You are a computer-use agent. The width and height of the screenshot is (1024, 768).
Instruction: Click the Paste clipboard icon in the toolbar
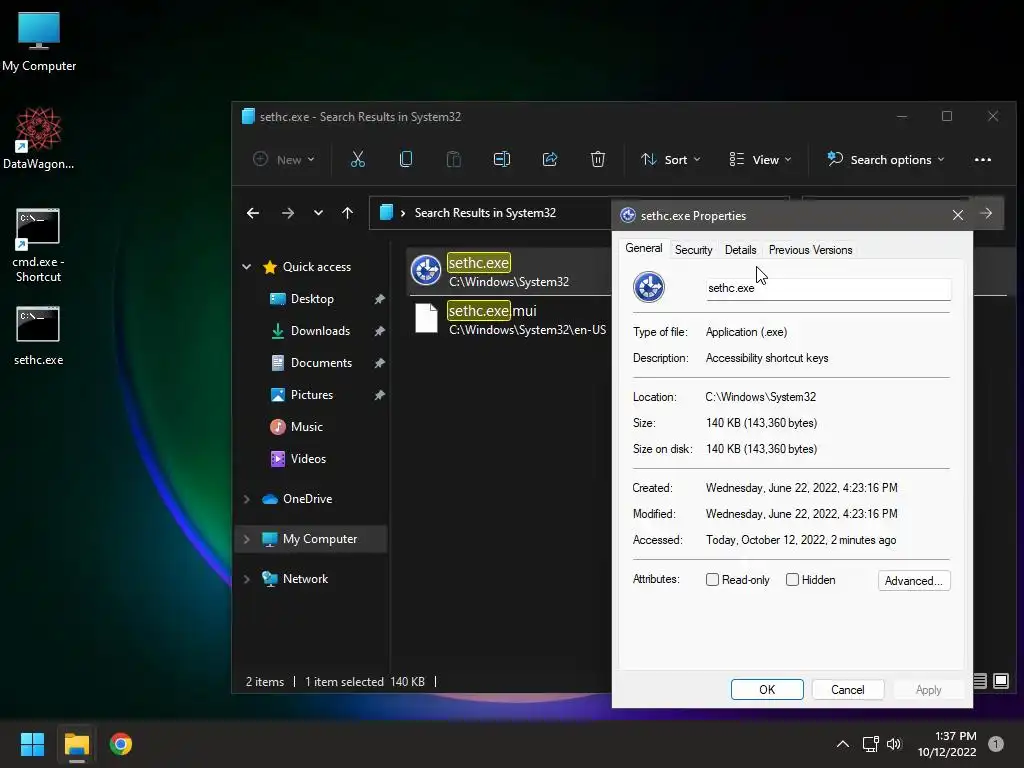coord(453,159)
